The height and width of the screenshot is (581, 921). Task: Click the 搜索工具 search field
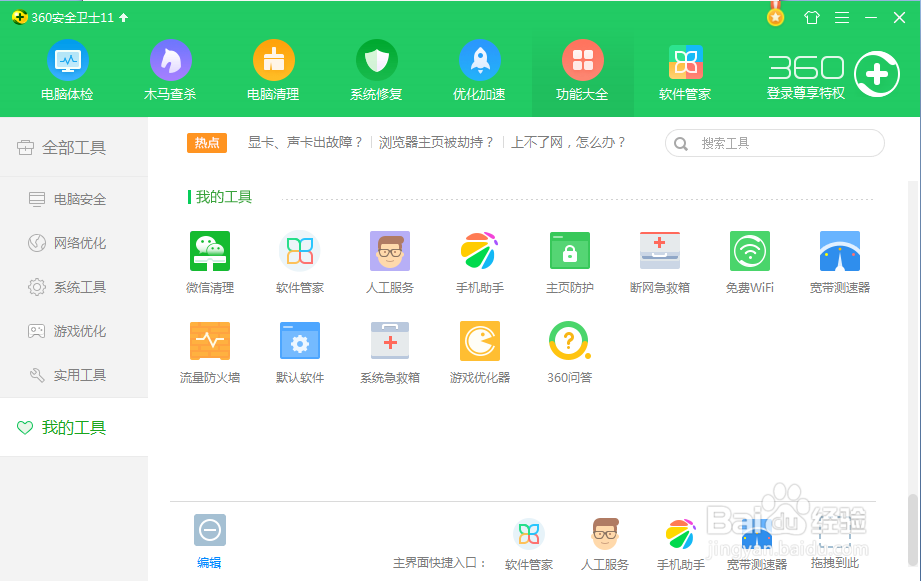tap(775, 143)
